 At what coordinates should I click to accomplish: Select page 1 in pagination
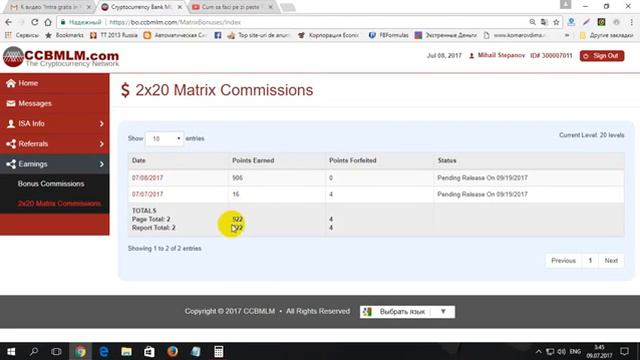(590, 260)
